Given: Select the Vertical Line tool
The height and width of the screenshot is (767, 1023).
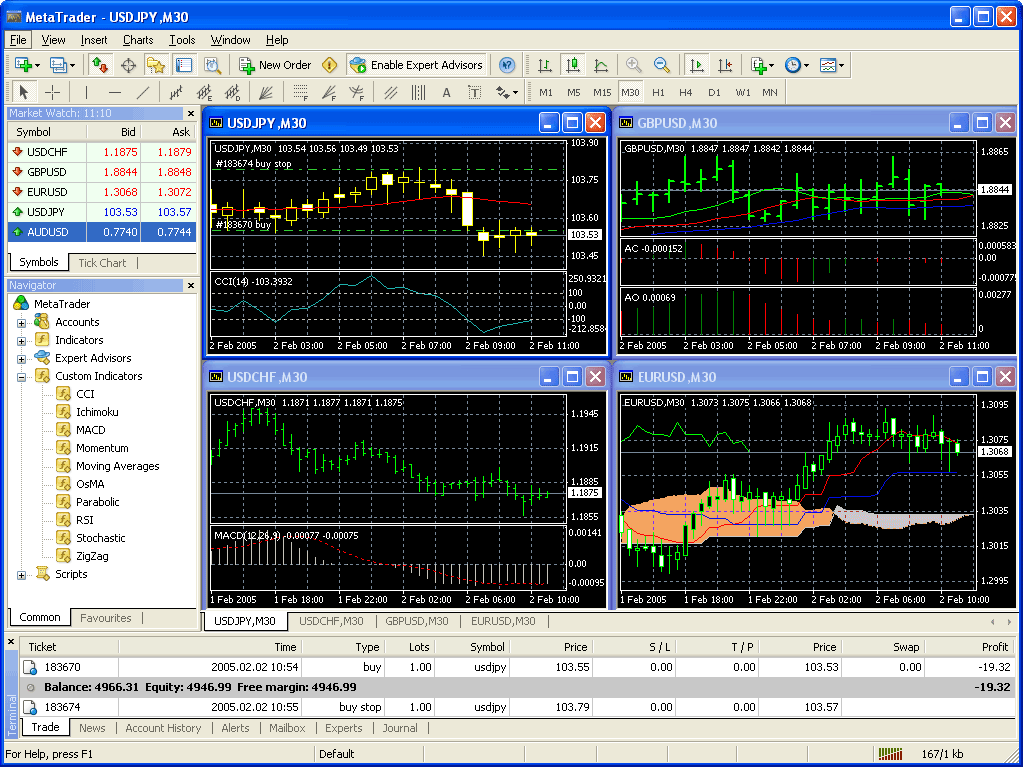Looking at the screenshot, I should coord(86,92).
